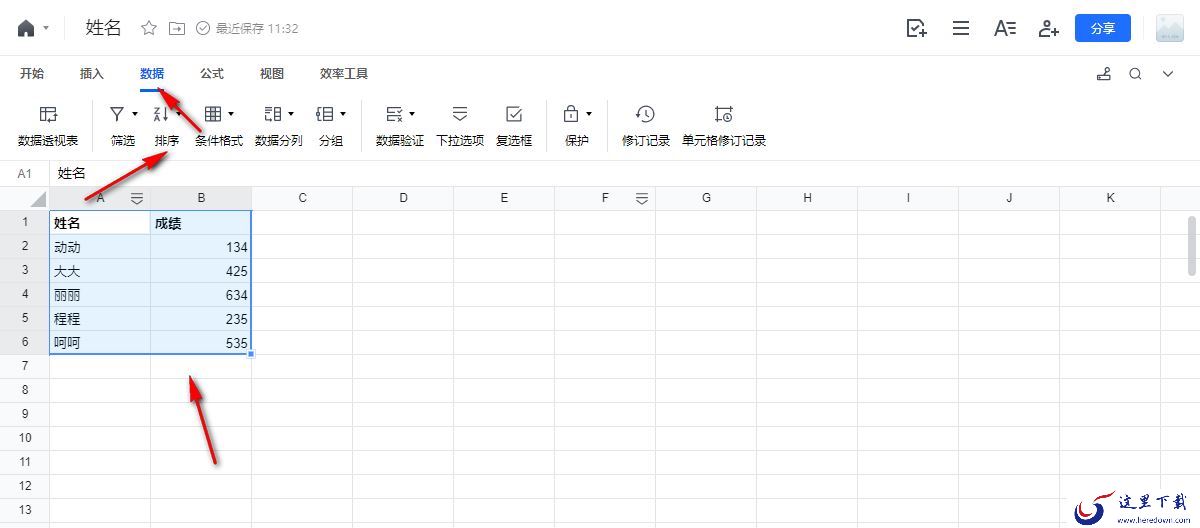The image size is (1200, 528).
Task: Expand the 分组 group dropdown arrow
Action: 343,114
